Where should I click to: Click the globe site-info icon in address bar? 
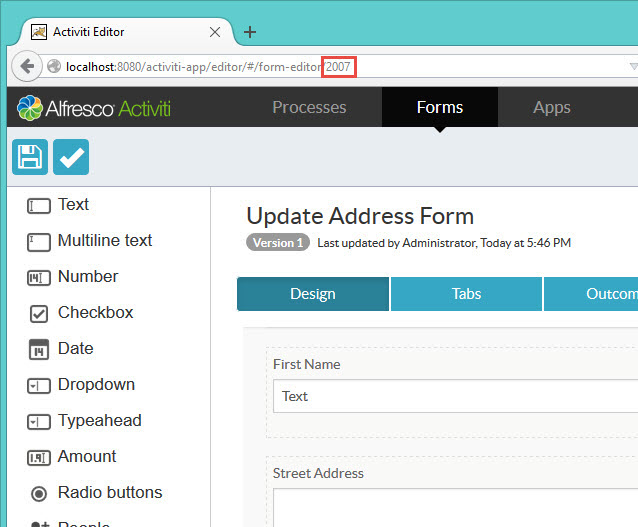click(x=54, y=66)
